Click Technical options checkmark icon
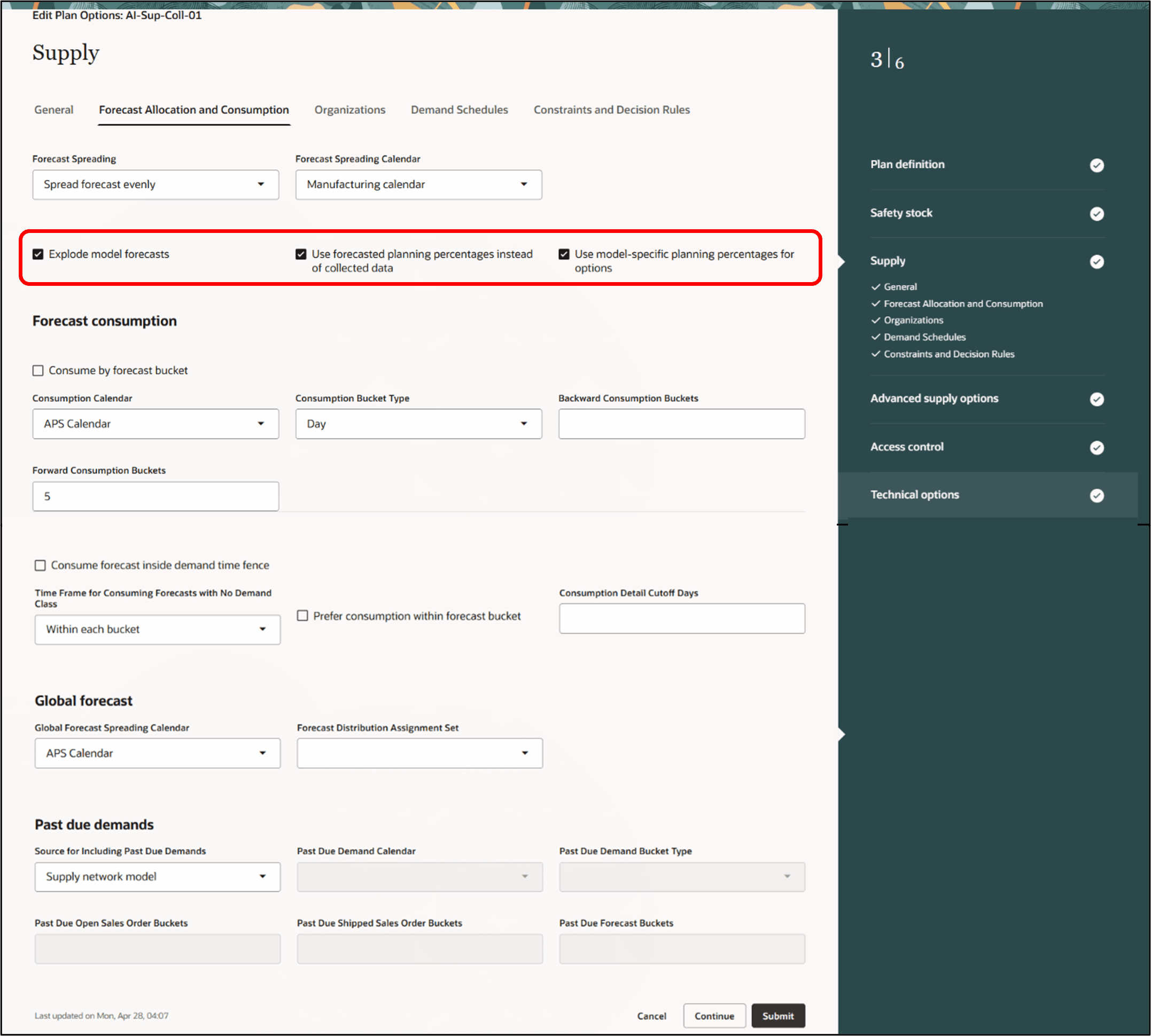 point(1096,495)
